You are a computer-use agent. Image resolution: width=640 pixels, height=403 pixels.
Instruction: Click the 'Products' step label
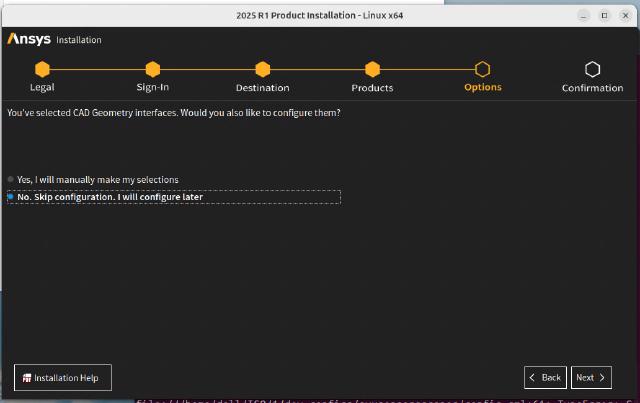click(x=372, y=88)
